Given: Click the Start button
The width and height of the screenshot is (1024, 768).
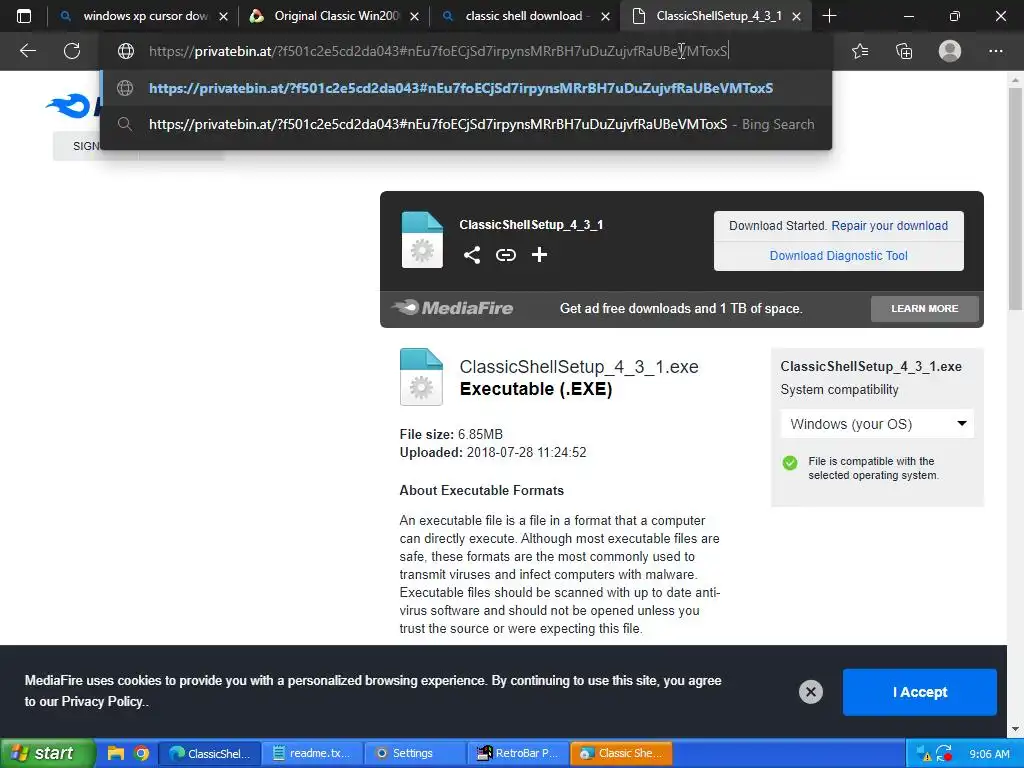Looking at the screenshot, I should tap(47, 753).
